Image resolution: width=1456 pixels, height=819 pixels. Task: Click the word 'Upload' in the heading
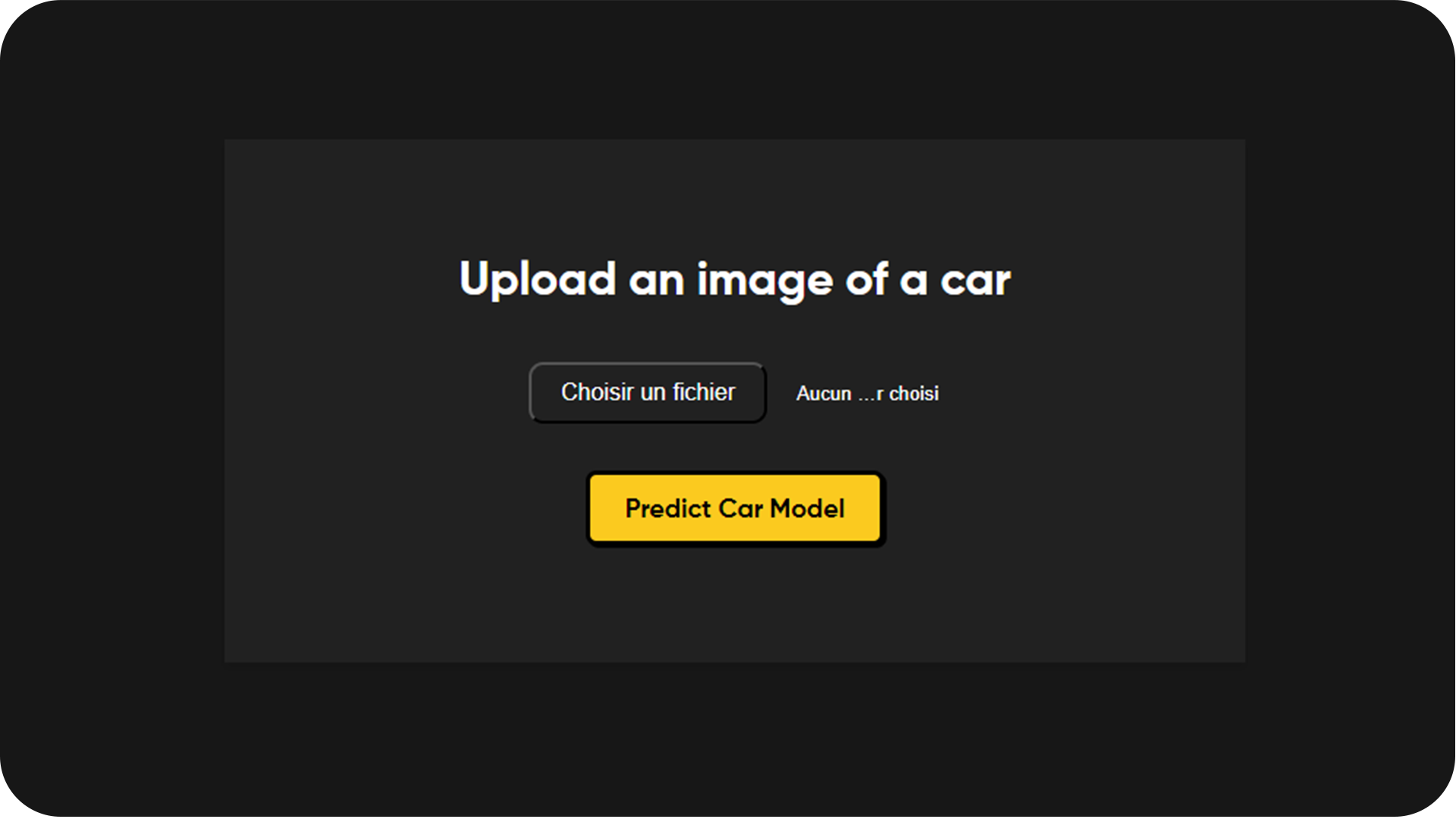pos(537,279)
